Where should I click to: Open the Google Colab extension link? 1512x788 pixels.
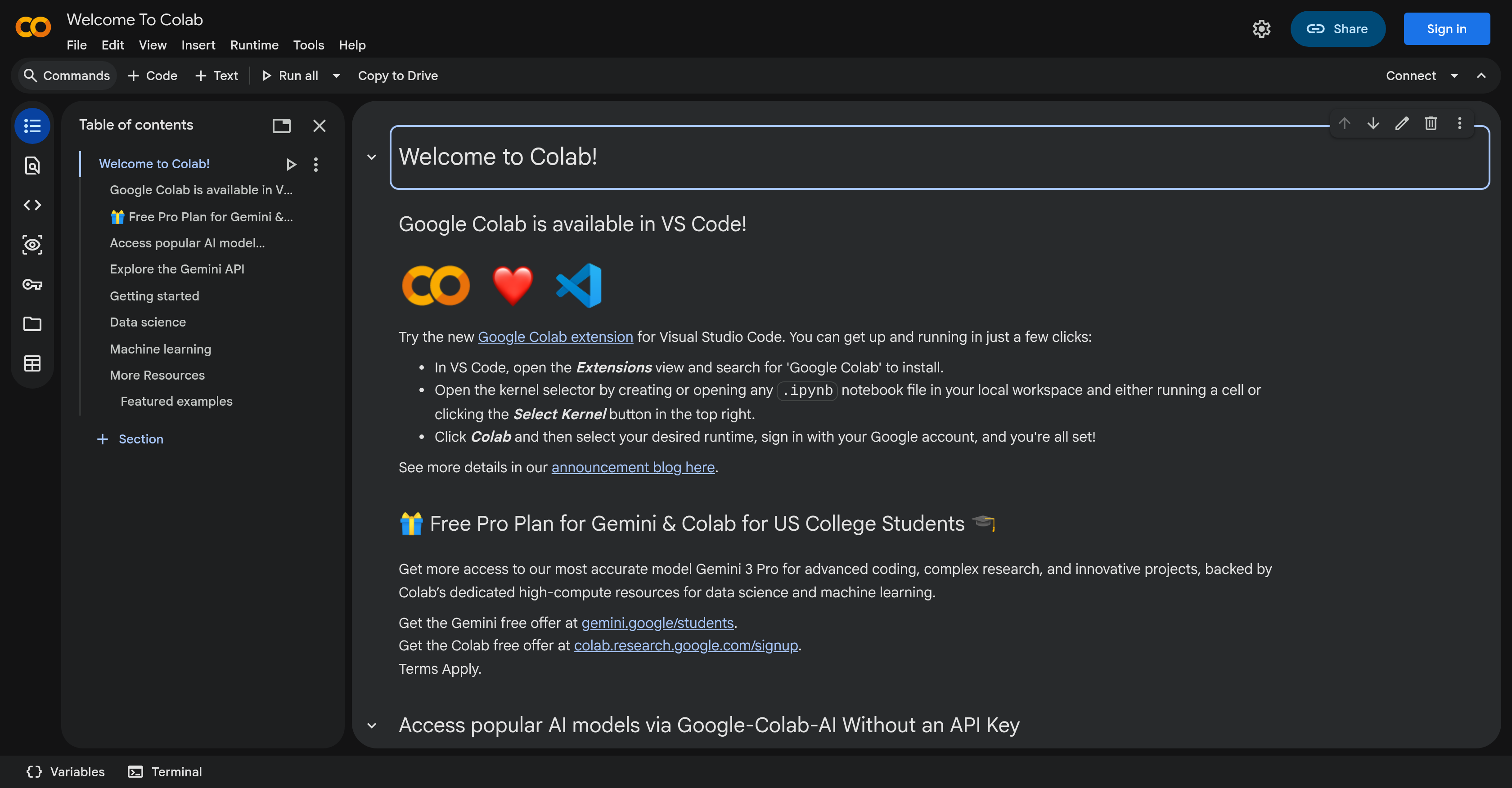click(x=555, y=337)
